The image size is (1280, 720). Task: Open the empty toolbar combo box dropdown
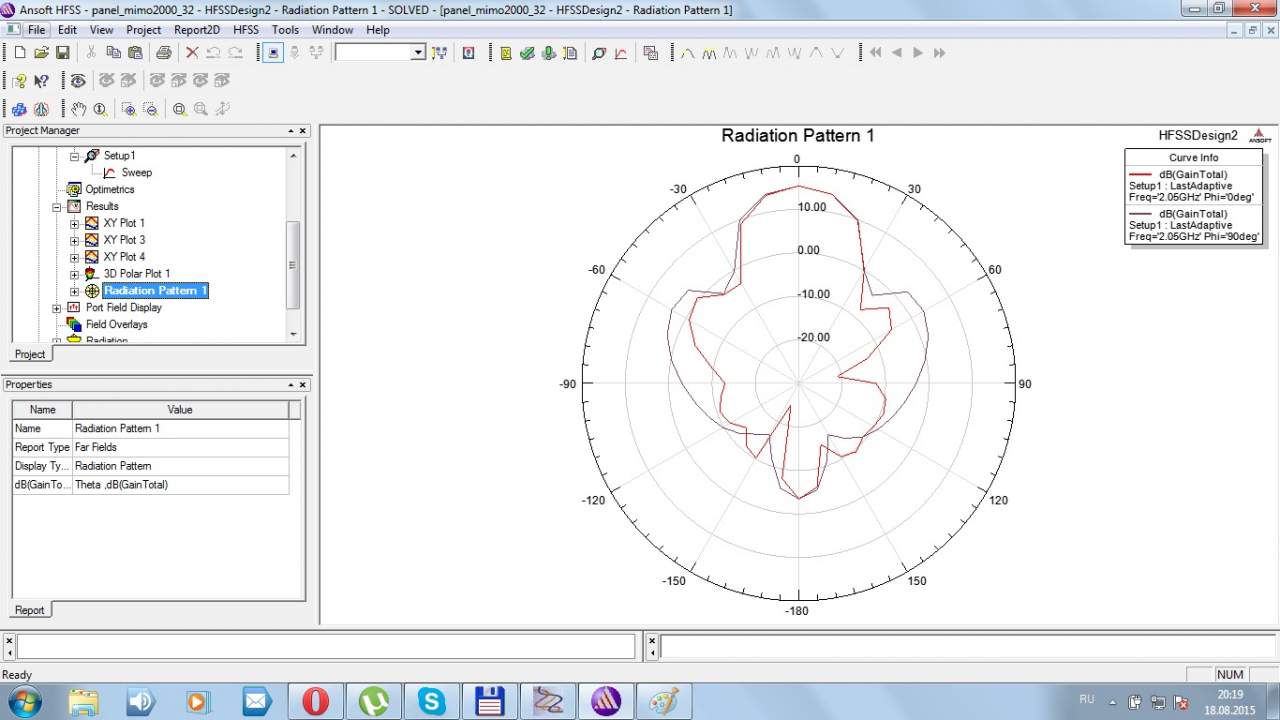(x=418, y=53)
